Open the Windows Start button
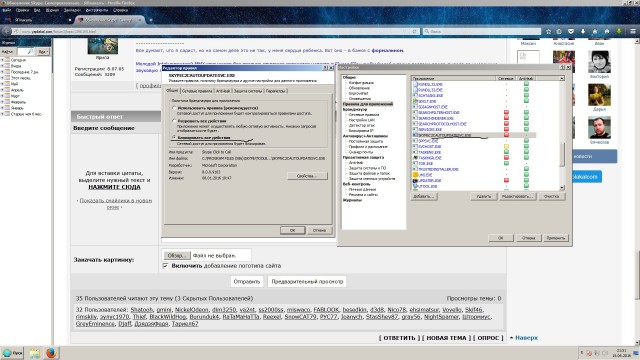640x360 pixels. [x=12, y=353]
